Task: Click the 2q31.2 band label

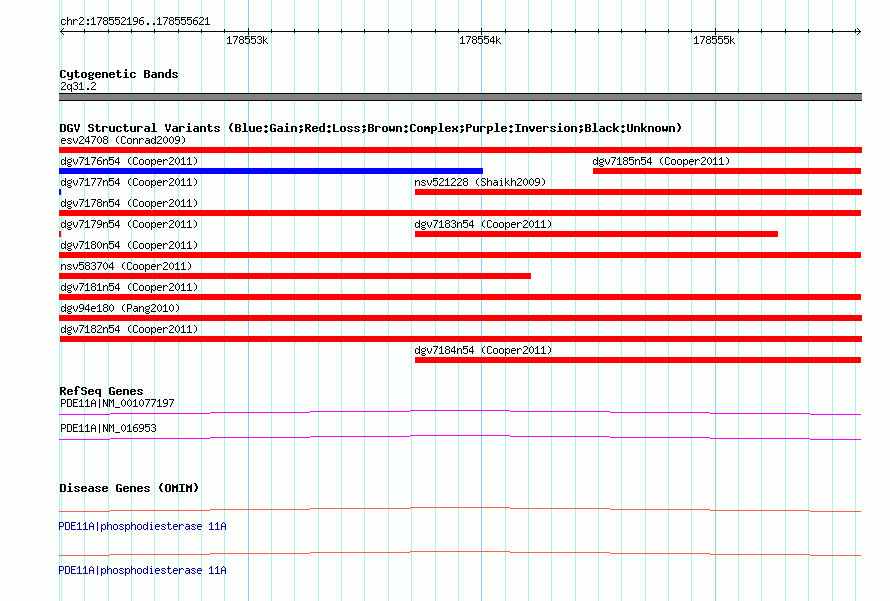Action: [78, 86]
